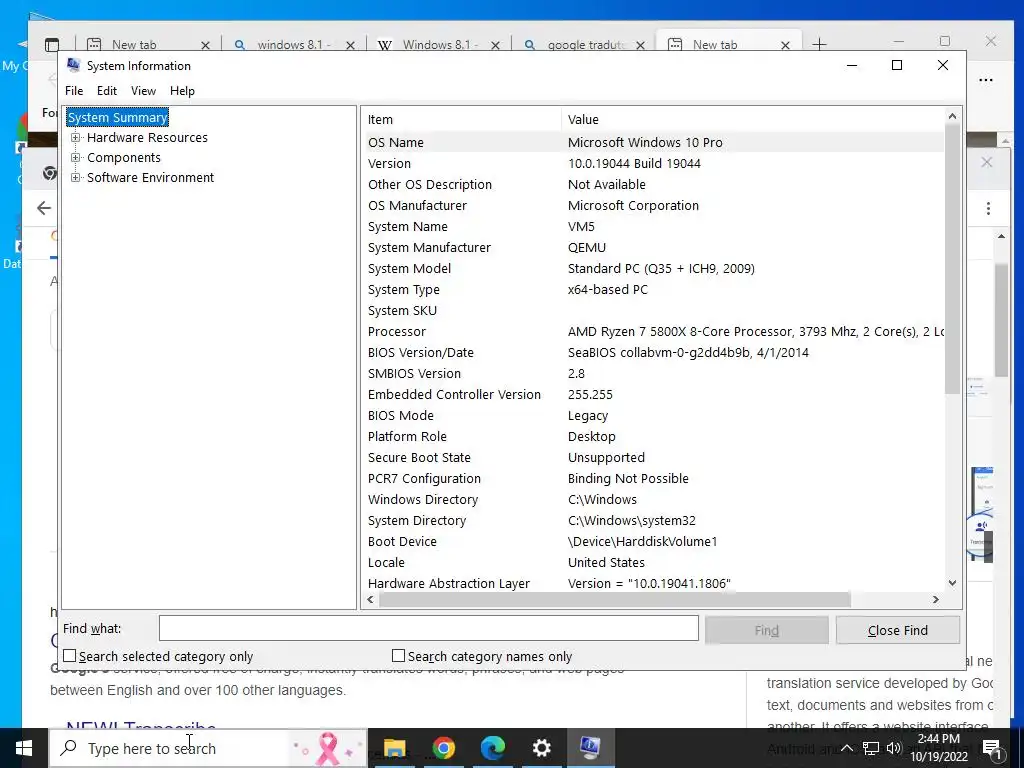Open Chrome's vertical three-dots menu

click(x=988, y=208)
